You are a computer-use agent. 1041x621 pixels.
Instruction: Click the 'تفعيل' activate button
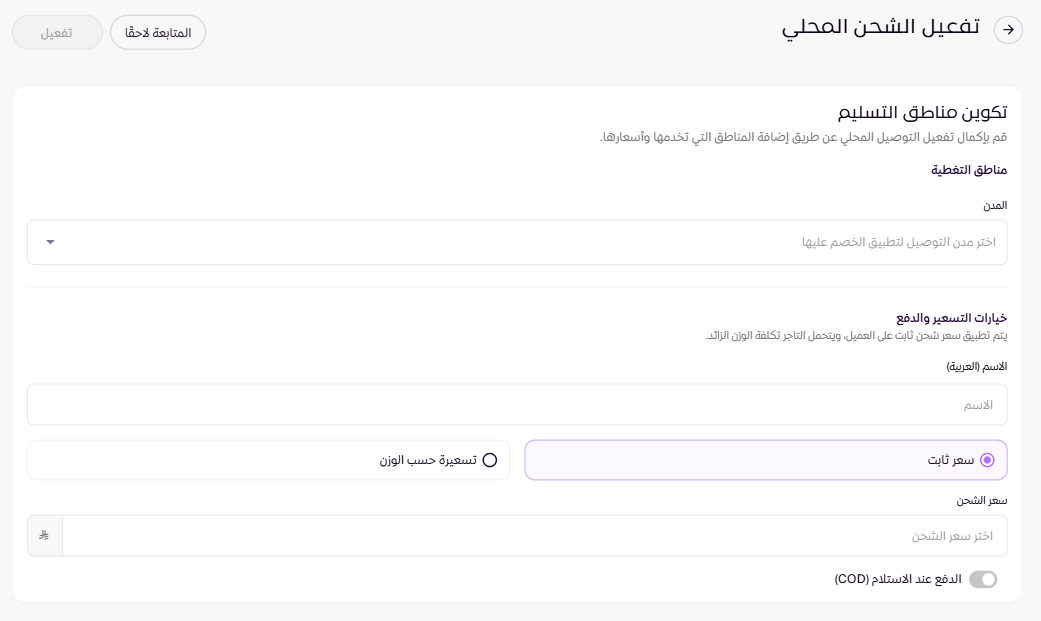57,33
